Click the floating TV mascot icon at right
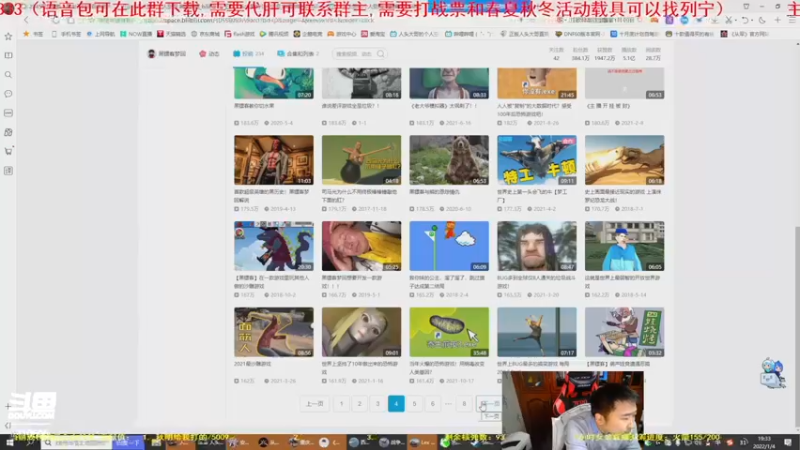This screenshot has width=800, height=450. coord(772,373)
